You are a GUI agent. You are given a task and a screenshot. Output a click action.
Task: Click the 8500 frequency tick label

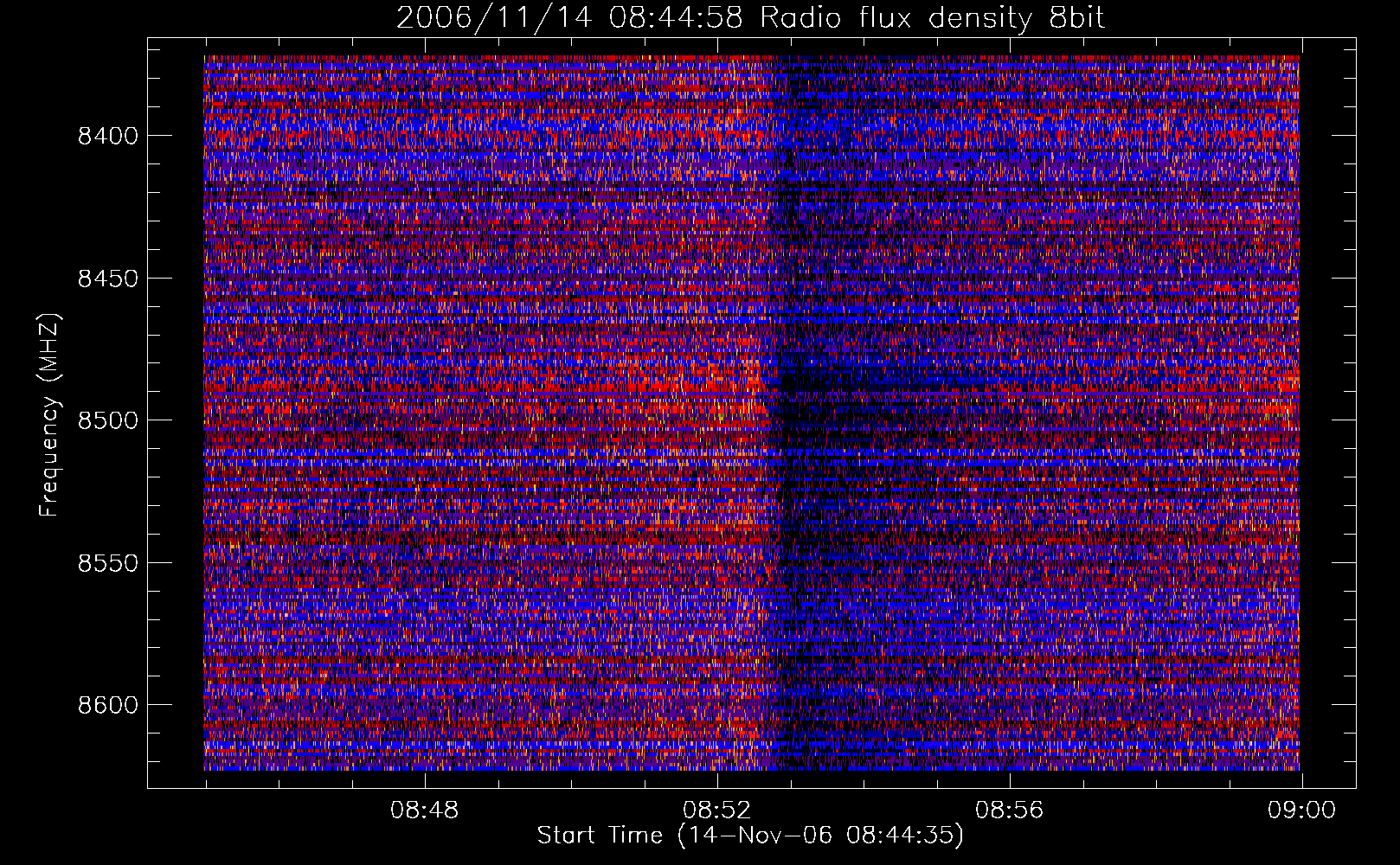108,420
